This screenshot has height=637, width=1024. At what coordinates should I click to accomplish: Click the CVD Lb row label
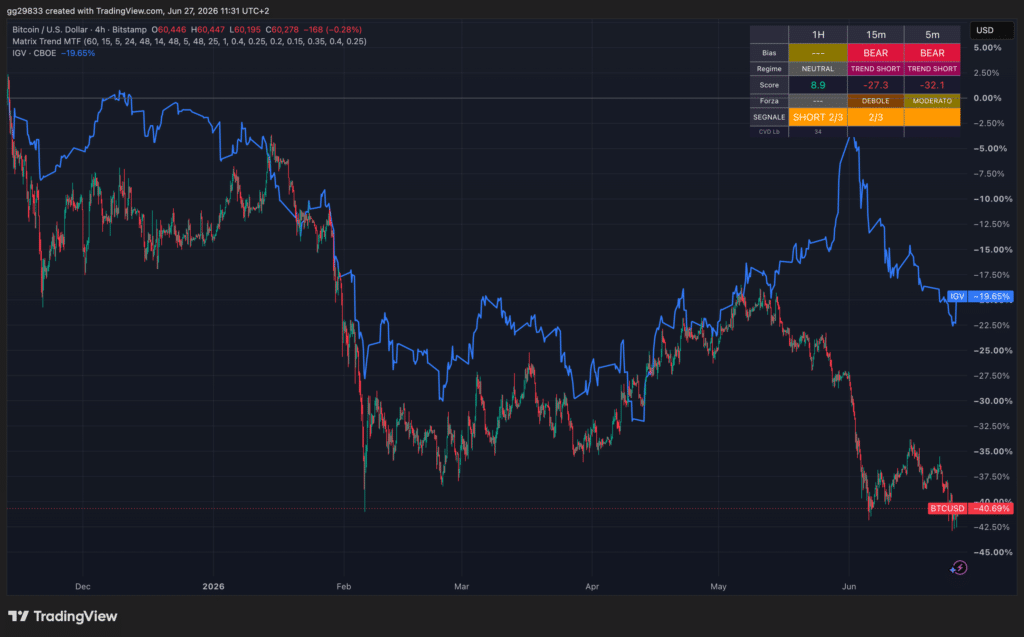tap(769, 132)
